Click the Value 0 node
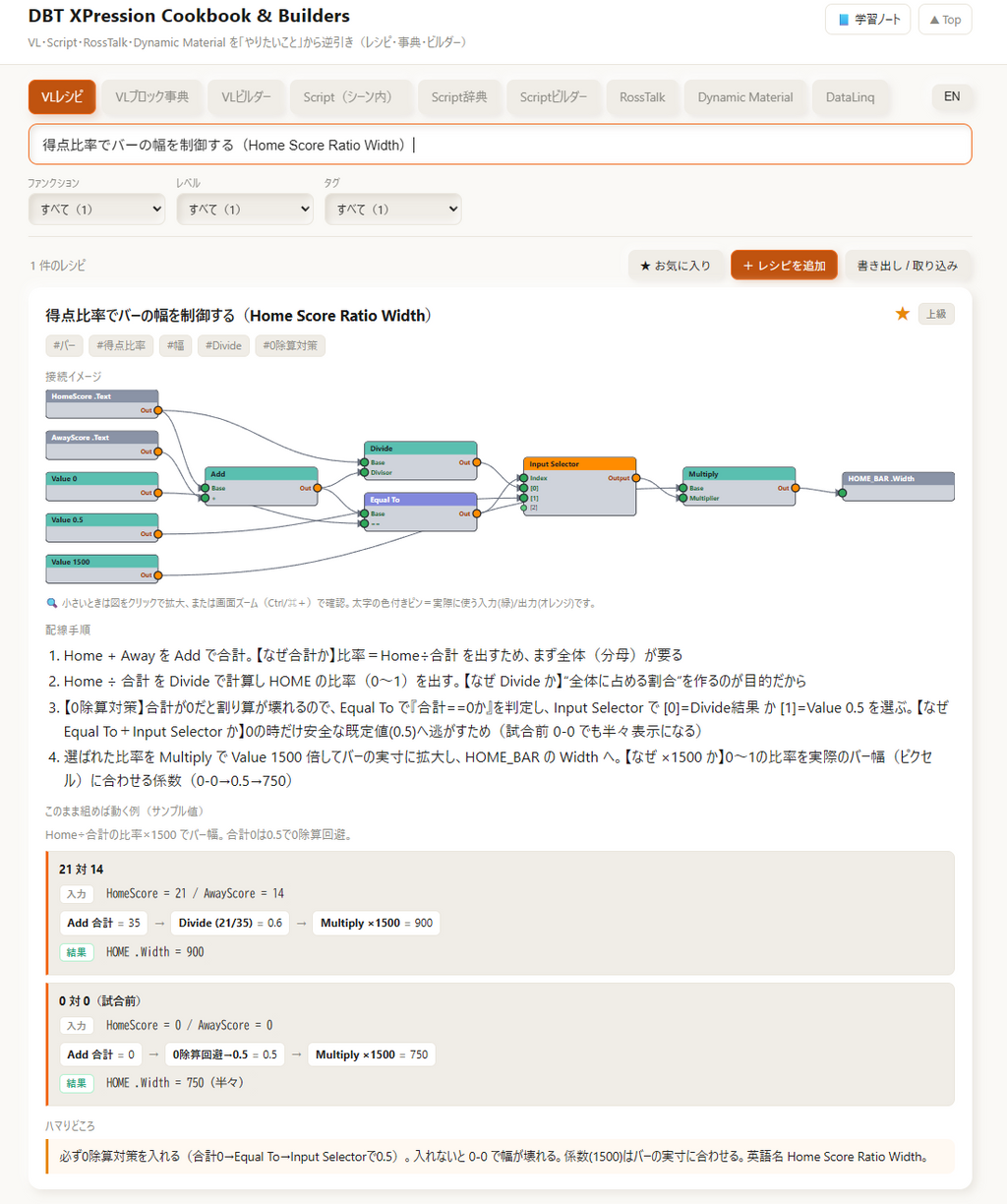The image size is (1007, 1204). click(102, 486)
